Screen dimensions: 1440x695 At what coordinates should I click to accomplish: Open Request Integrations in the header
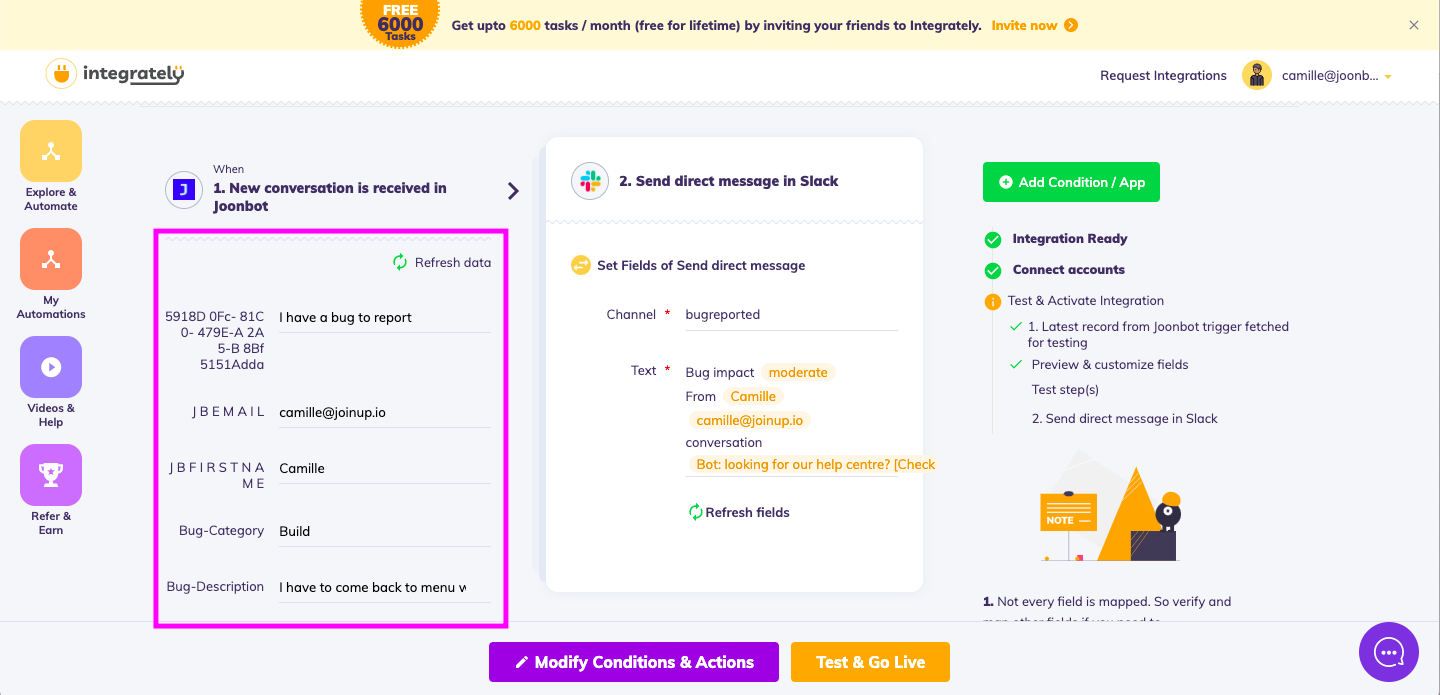(1163, 75)
